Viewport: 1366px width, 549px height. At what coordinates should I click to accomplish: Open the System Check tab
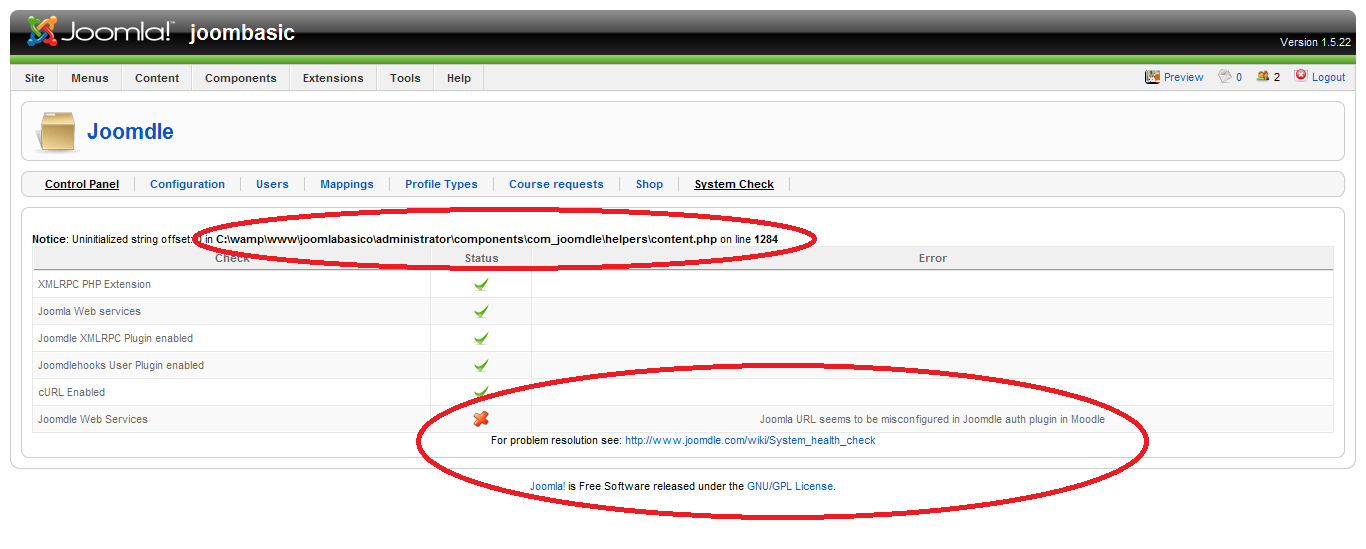734,184
